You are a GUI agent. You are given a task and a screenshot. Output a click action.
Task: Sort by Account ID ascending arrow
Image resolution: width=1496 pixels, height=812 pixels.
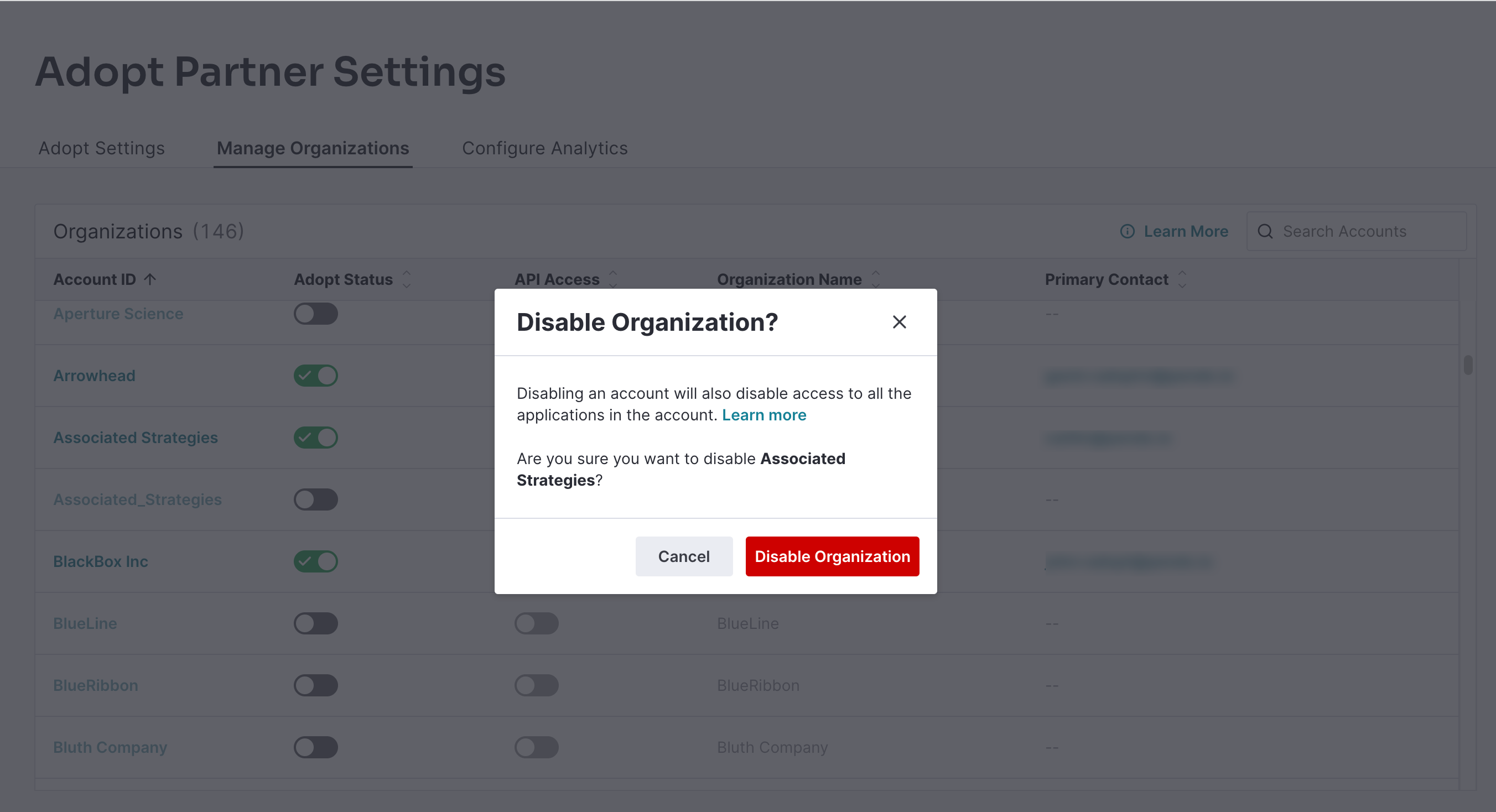pyautogui.click(x=150, y=279)
